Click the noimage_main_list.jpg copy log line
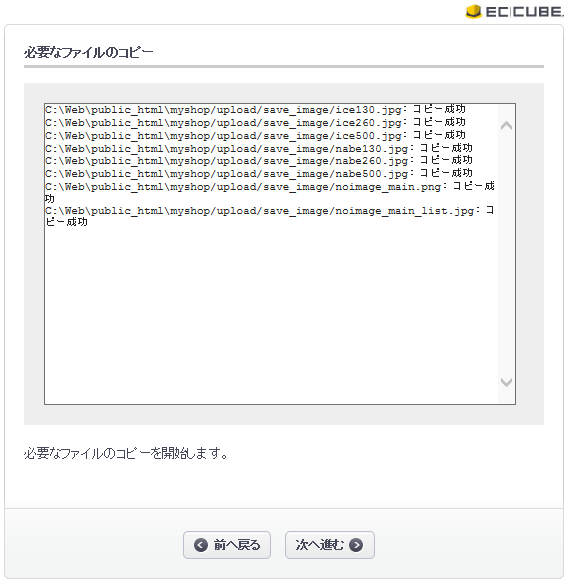This screenshot has height=584, width=571. click(x=270, y=216)
